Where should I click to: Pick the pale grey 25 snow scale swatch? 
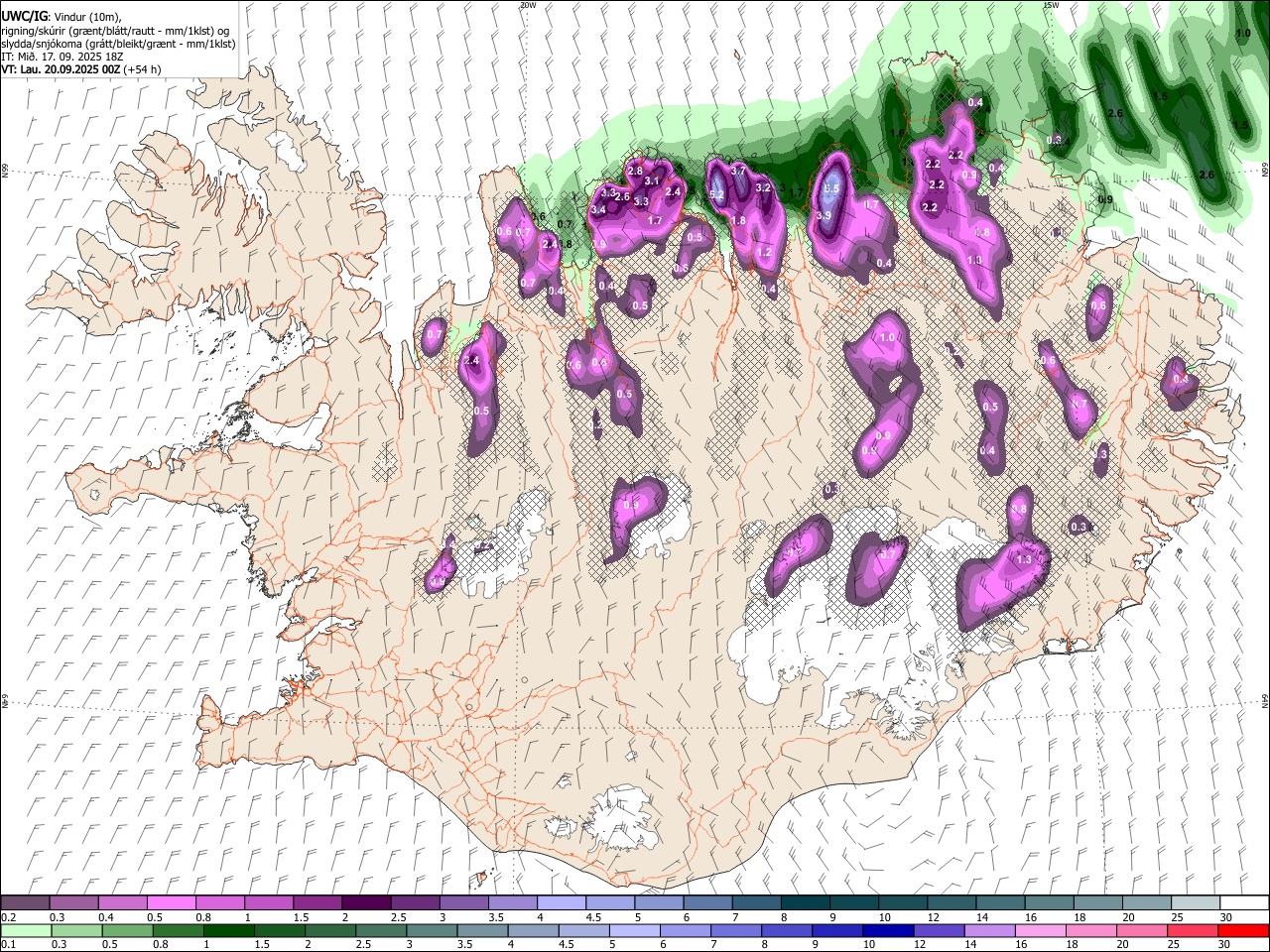tap(1196, 903)
